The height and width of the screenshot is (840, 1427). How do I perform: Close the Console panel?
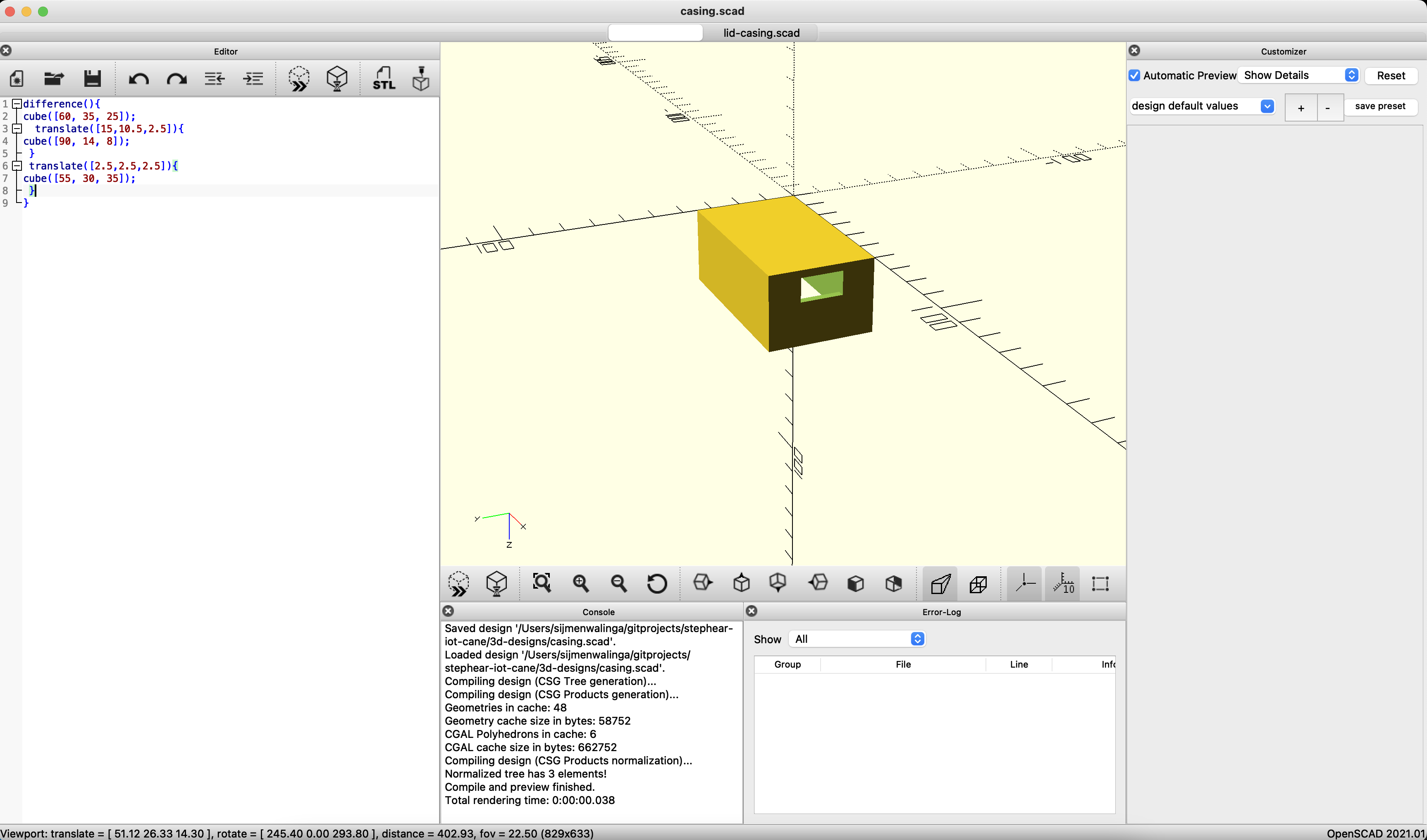pos(448,611)
